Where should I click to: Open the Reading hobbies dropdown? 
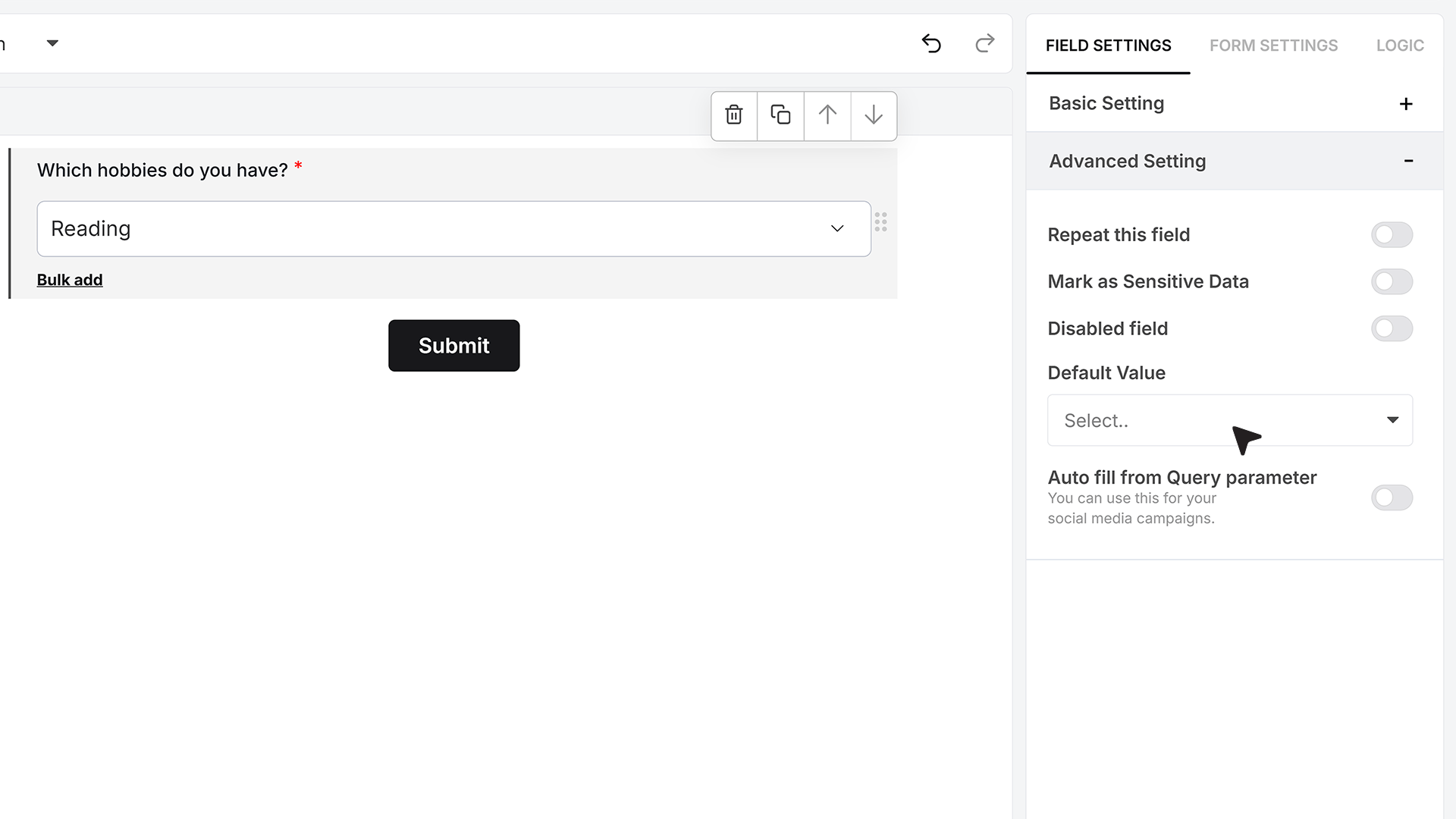(x=453, y=229)
